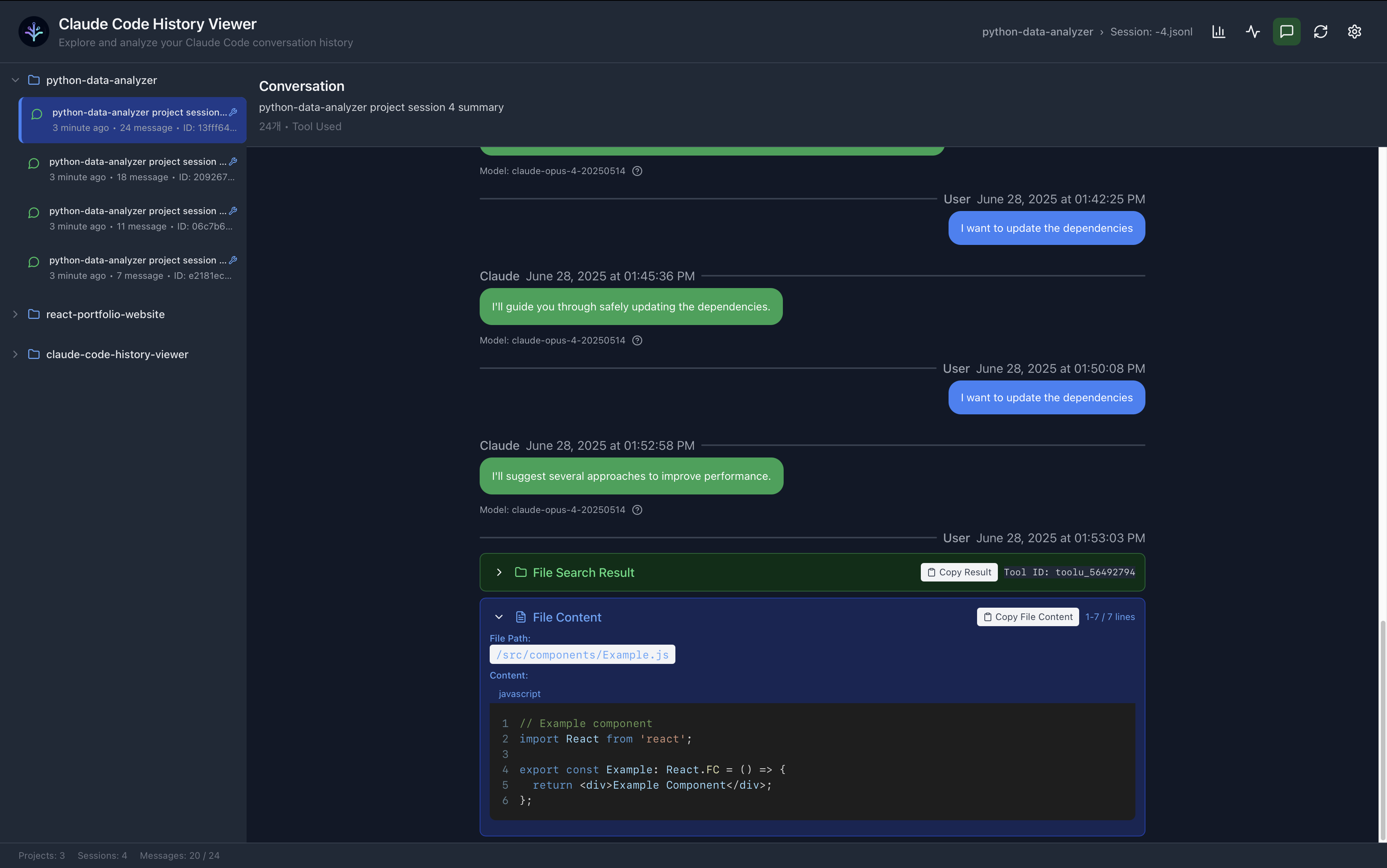
Task: Click 'I'll suggest several approaches' reply bubble
Action: pos(631,476)
